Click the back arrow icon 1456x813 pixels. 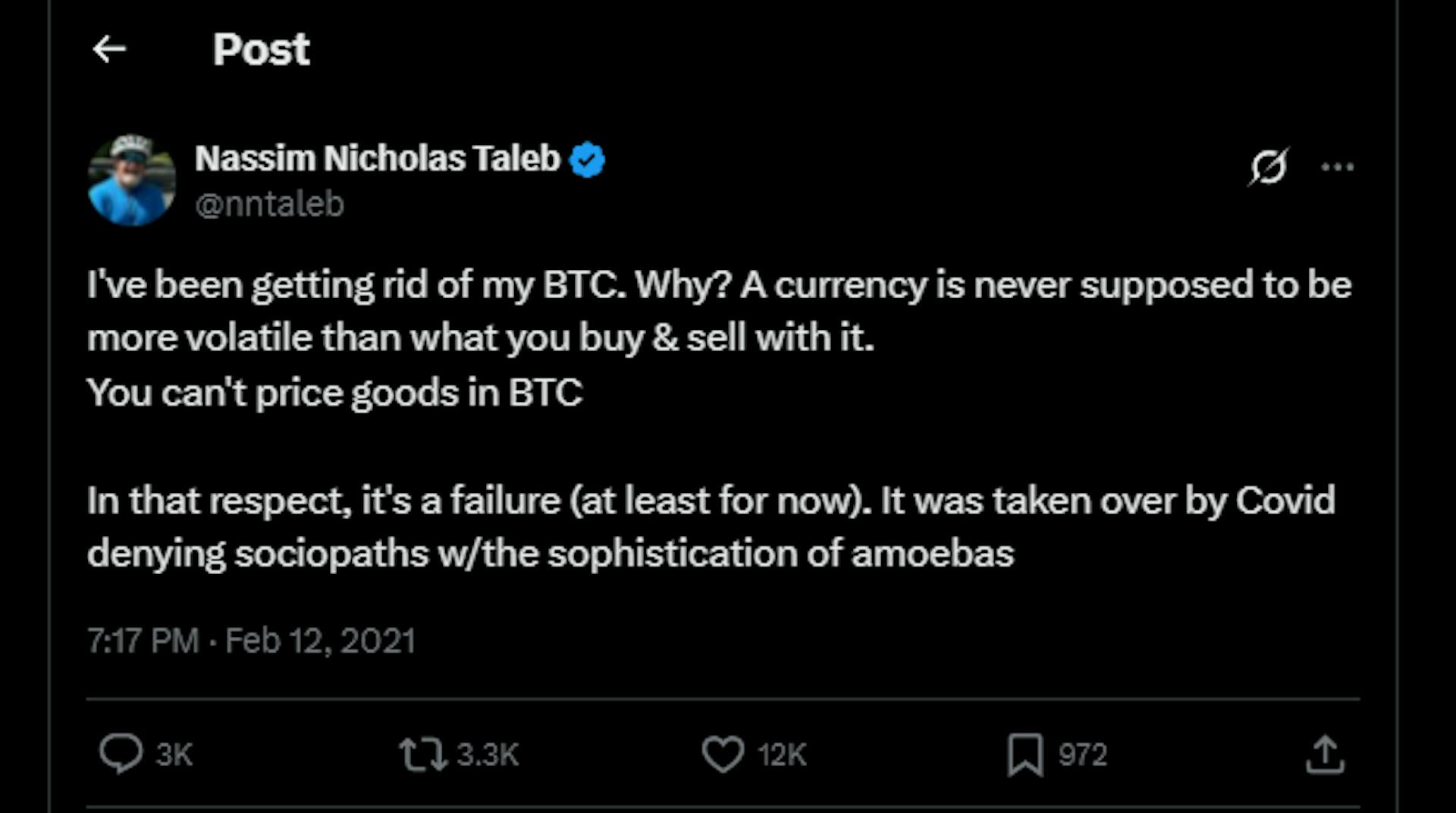click(x=109, y=49)
